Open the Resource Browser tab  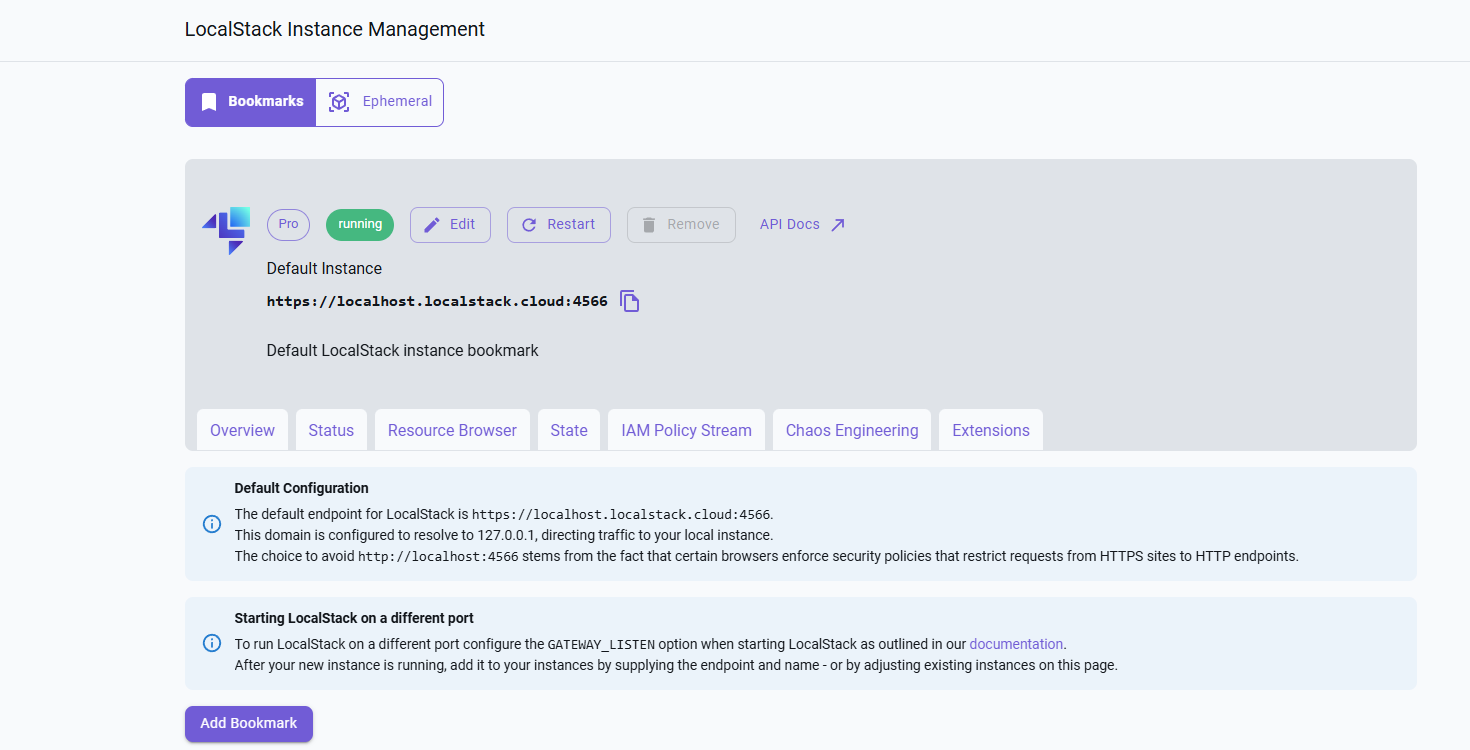pyautogui.click(x=452, y=430)
